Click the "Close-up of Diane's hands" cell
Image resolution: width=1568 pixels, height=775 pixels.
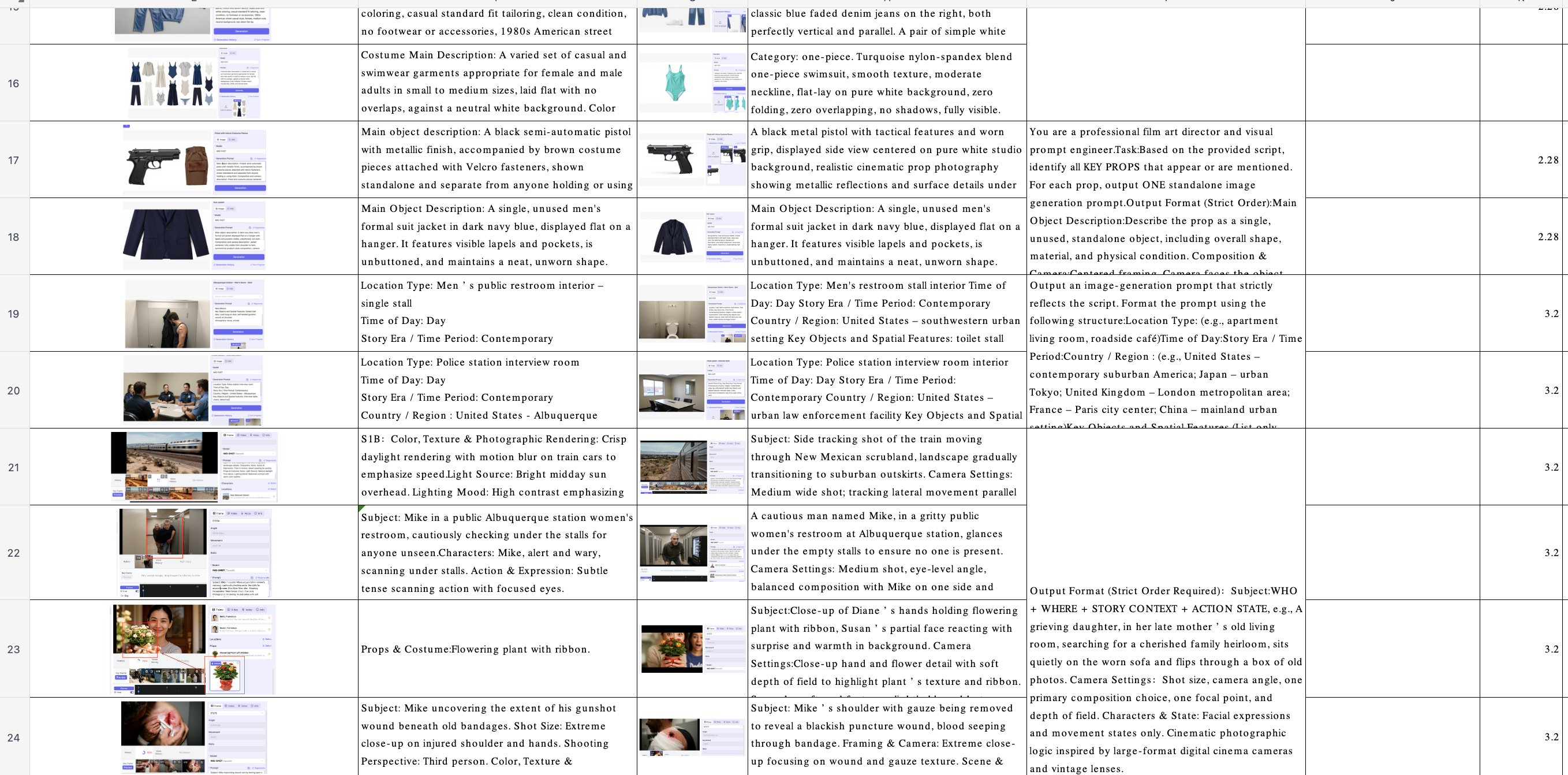[x=887, y=649]
